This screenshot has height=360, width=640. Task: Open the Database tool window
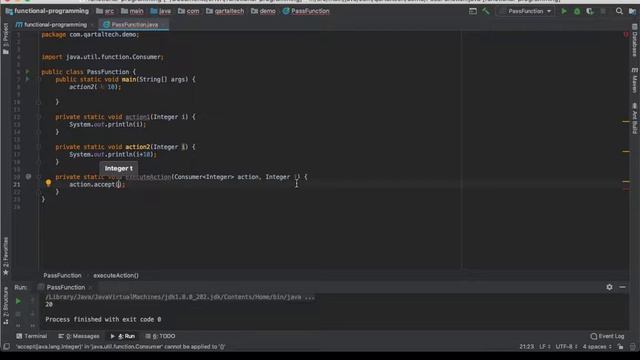pyautogui.click(x=634, y=41)
